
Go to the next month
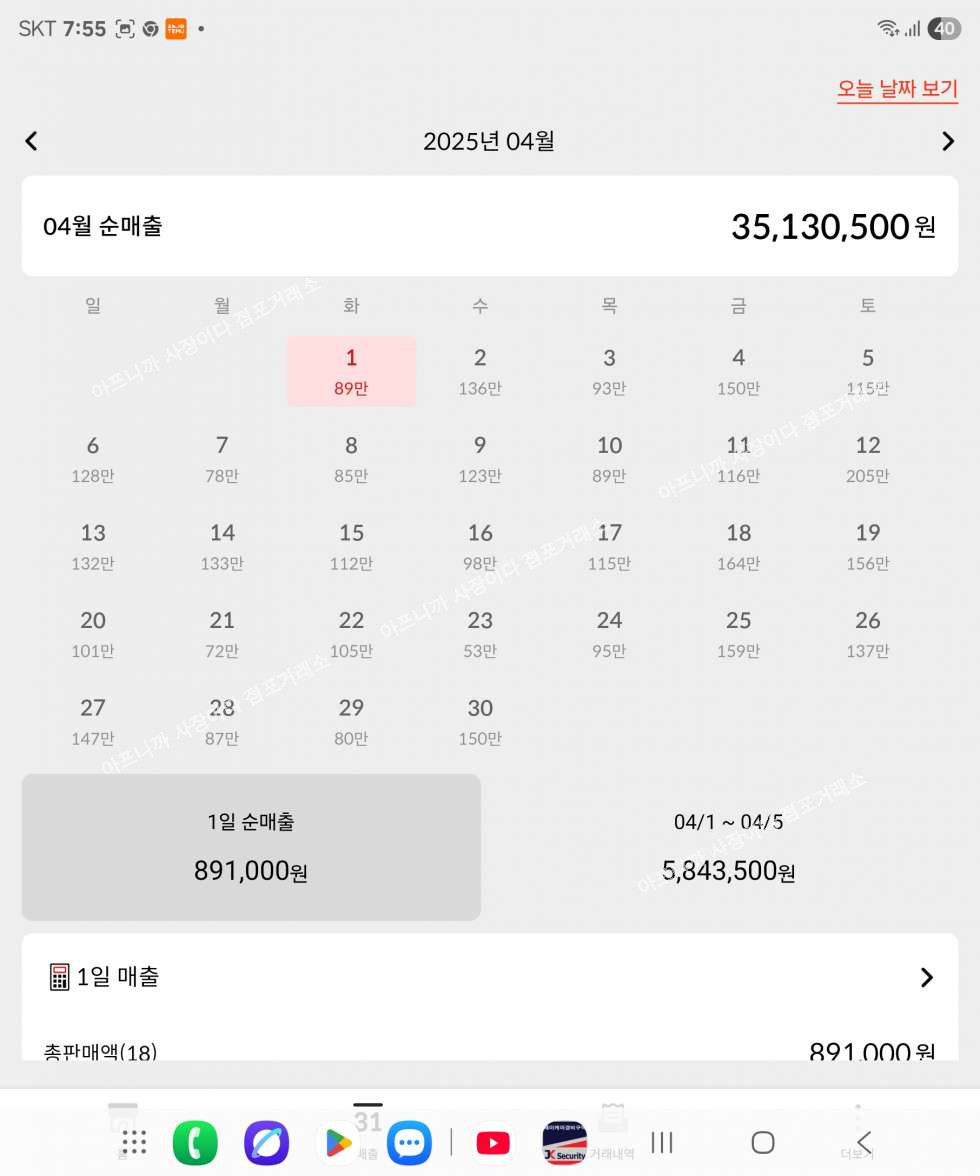click(948, 141)
